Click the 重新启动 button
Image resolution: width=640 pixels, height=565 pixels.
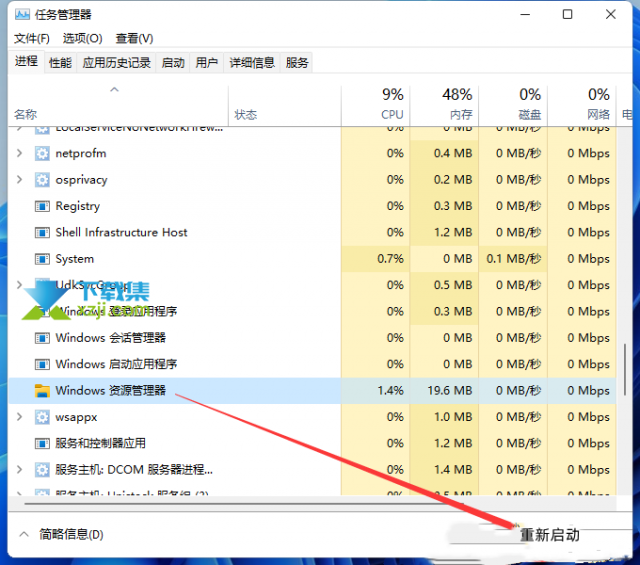point(549,535)
